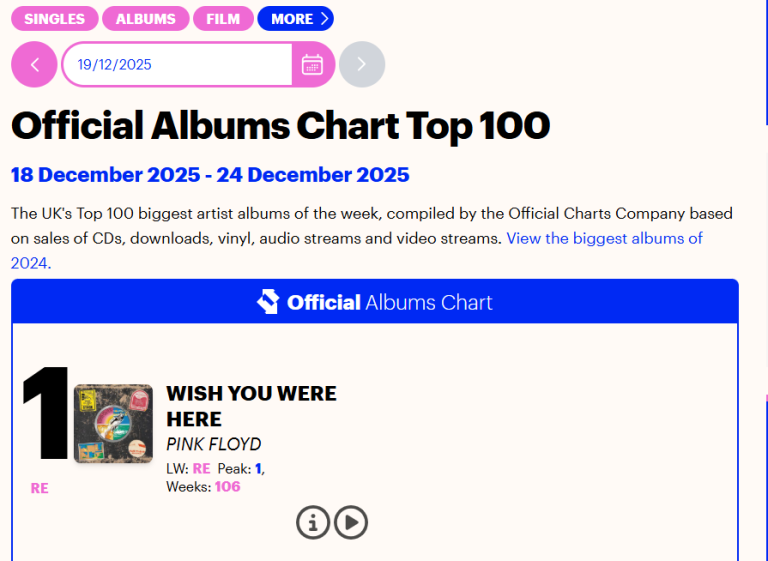Click the pink RE re-entry marker under number 1
The width and height of the screenshot is (768, 561).
[x=40, y=489]
